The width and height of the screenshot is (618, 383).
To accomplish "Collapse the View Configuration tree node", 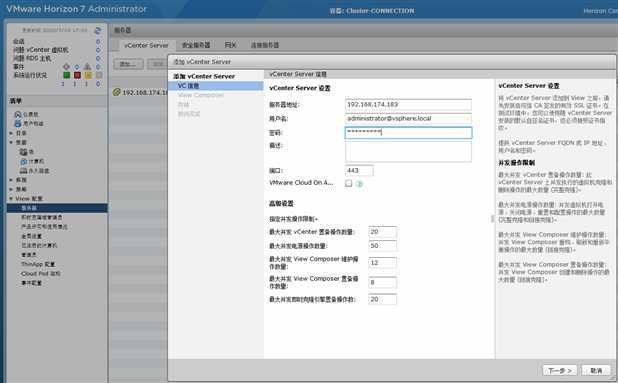I will 11,199.
